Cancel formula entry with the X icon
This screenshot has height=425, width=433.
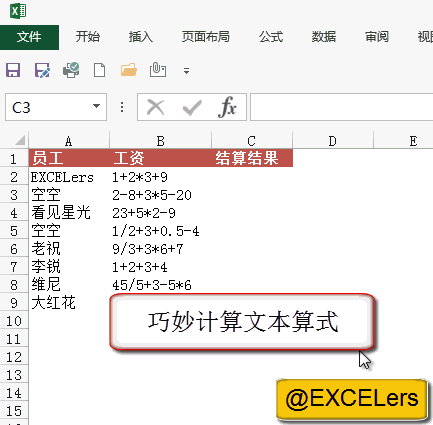(156, 107)
